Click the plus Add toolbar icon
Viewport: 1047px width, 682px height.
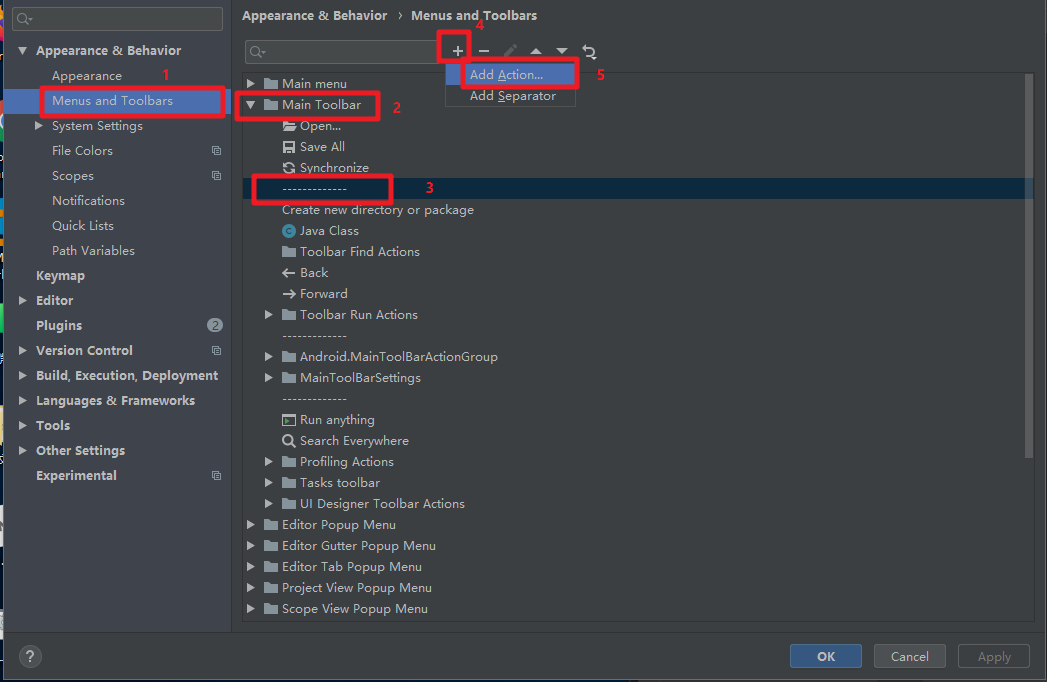(x=457, y=51)
